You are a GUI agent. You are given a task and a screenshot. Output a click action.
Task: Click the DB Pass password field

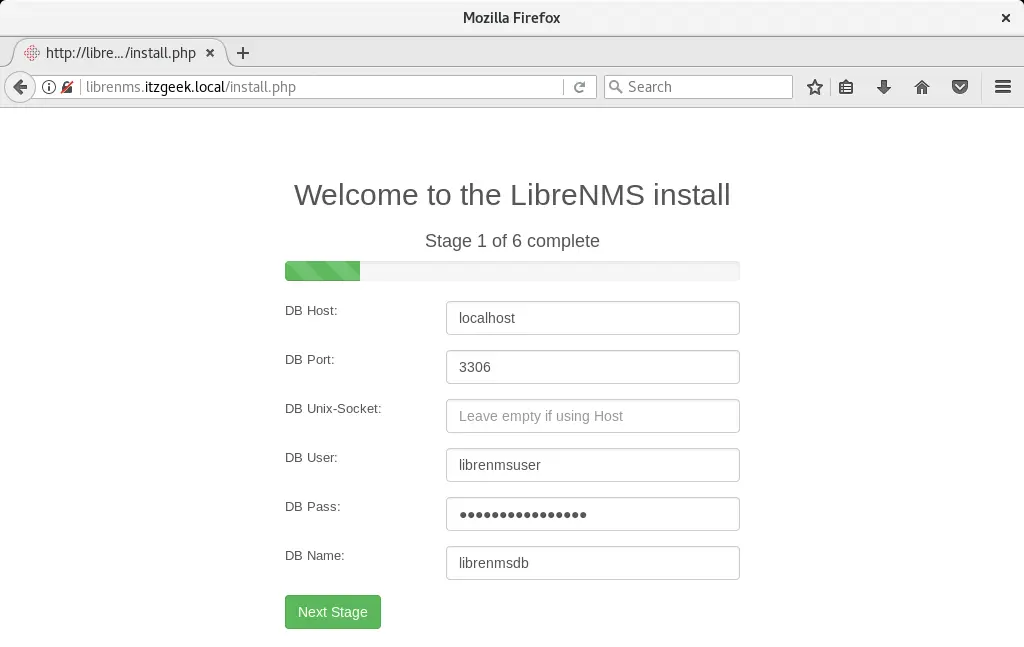(x=592, y=514)
